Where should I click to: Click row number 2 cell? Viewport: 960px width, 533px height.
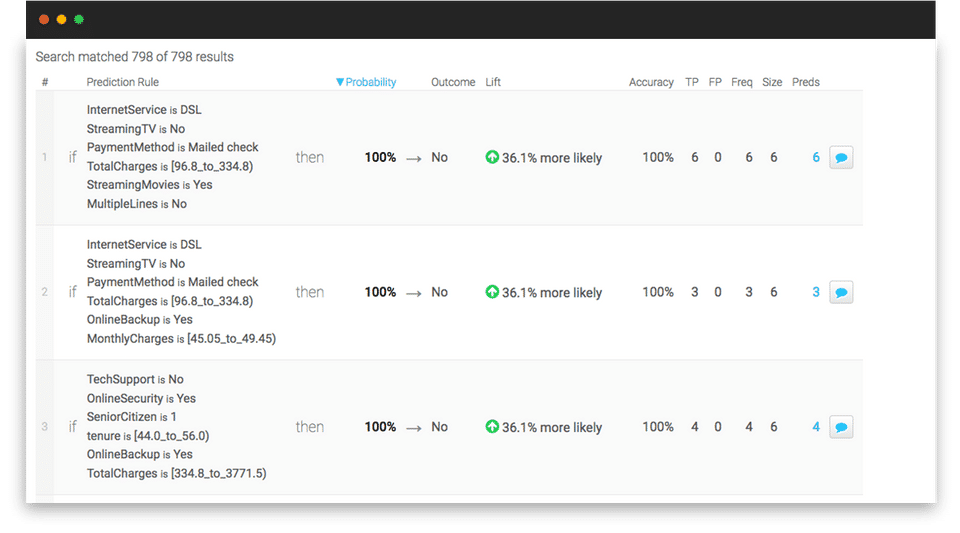[x=44, y=292]
